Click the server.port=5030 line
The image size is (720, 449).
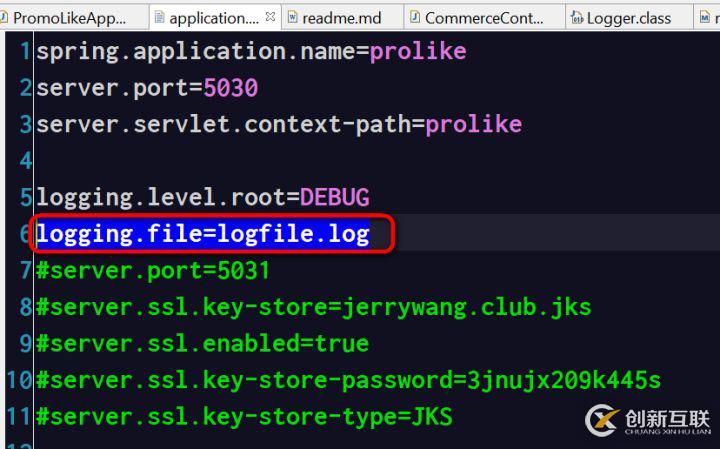(147, 87)
